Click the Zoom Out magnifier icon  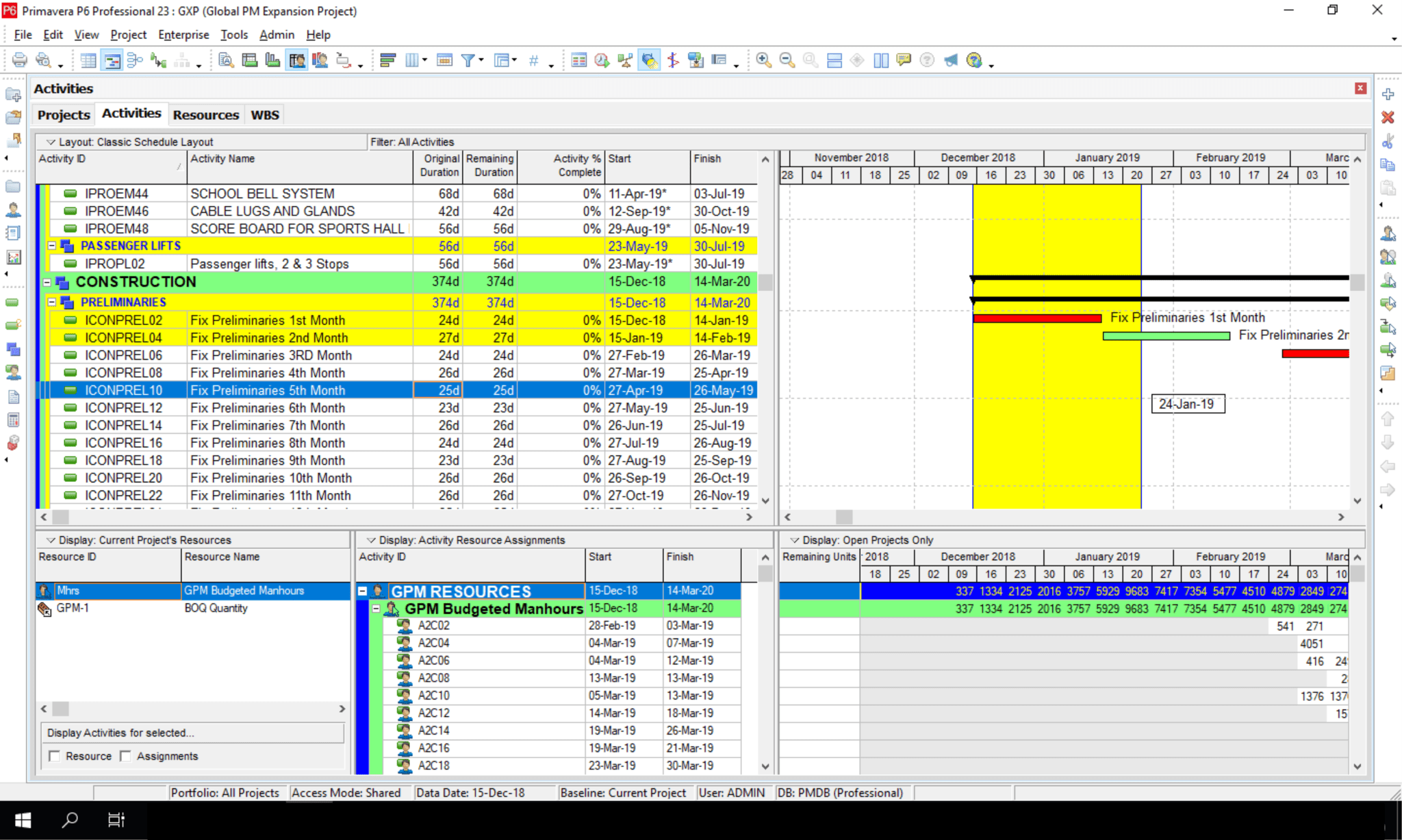pos(786,60)
